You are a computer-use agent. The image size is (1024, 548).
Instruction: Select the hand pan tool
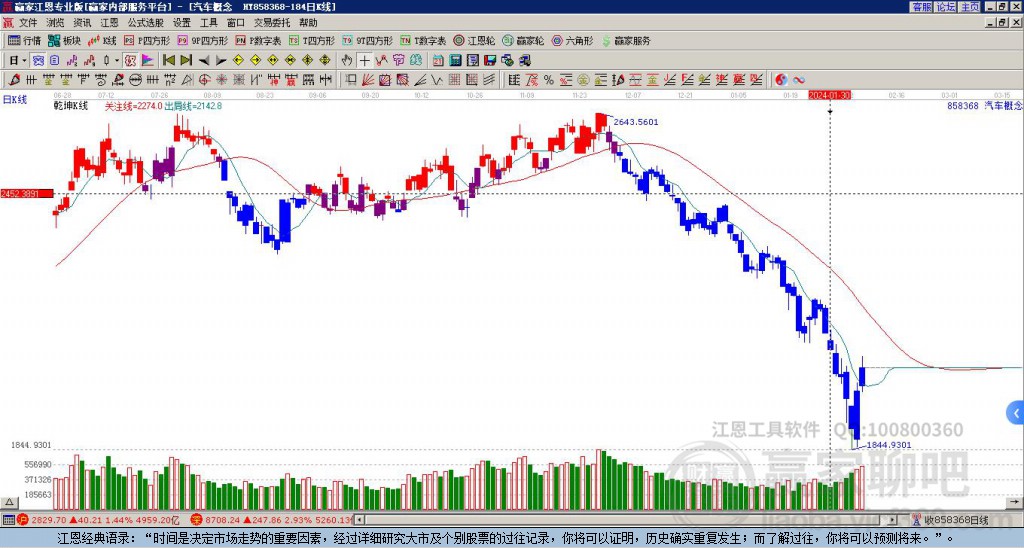coord(347,61)
